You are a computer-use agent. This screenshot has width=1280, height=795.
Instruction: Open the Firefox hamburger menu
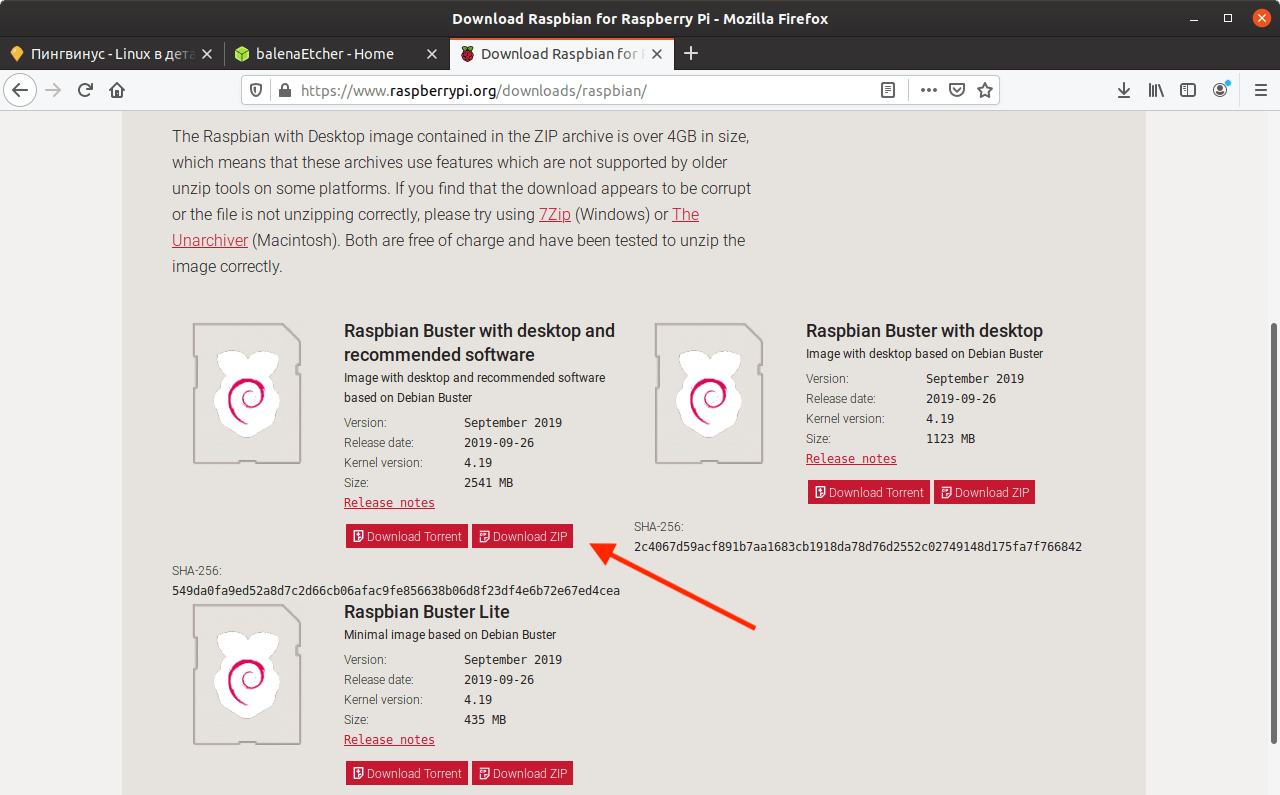tap(1260, 90)
